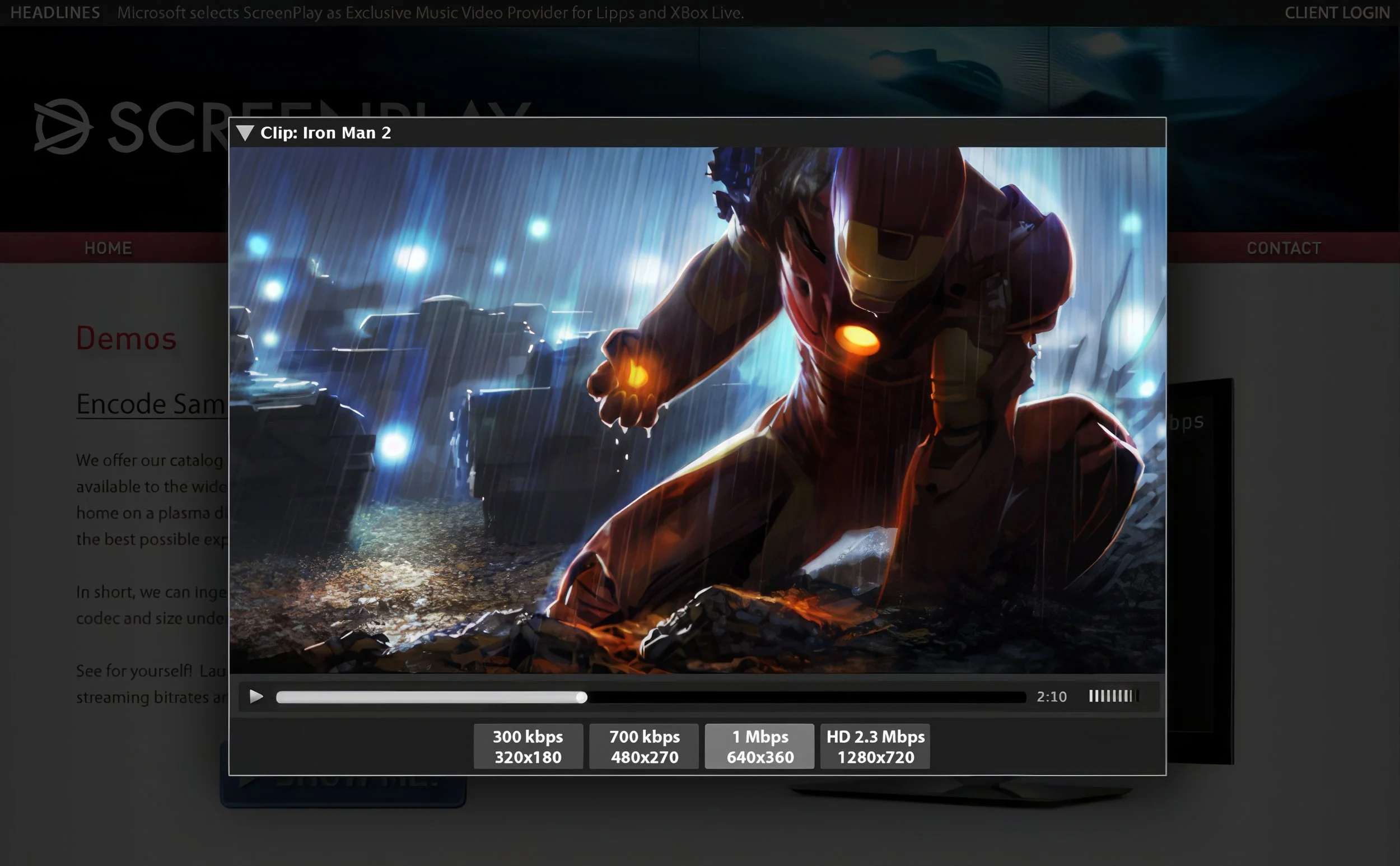Choose the 1 Mbps 640x360 bitrate option
Screen dimensions: 1400x866
click(x=759, y=746)
